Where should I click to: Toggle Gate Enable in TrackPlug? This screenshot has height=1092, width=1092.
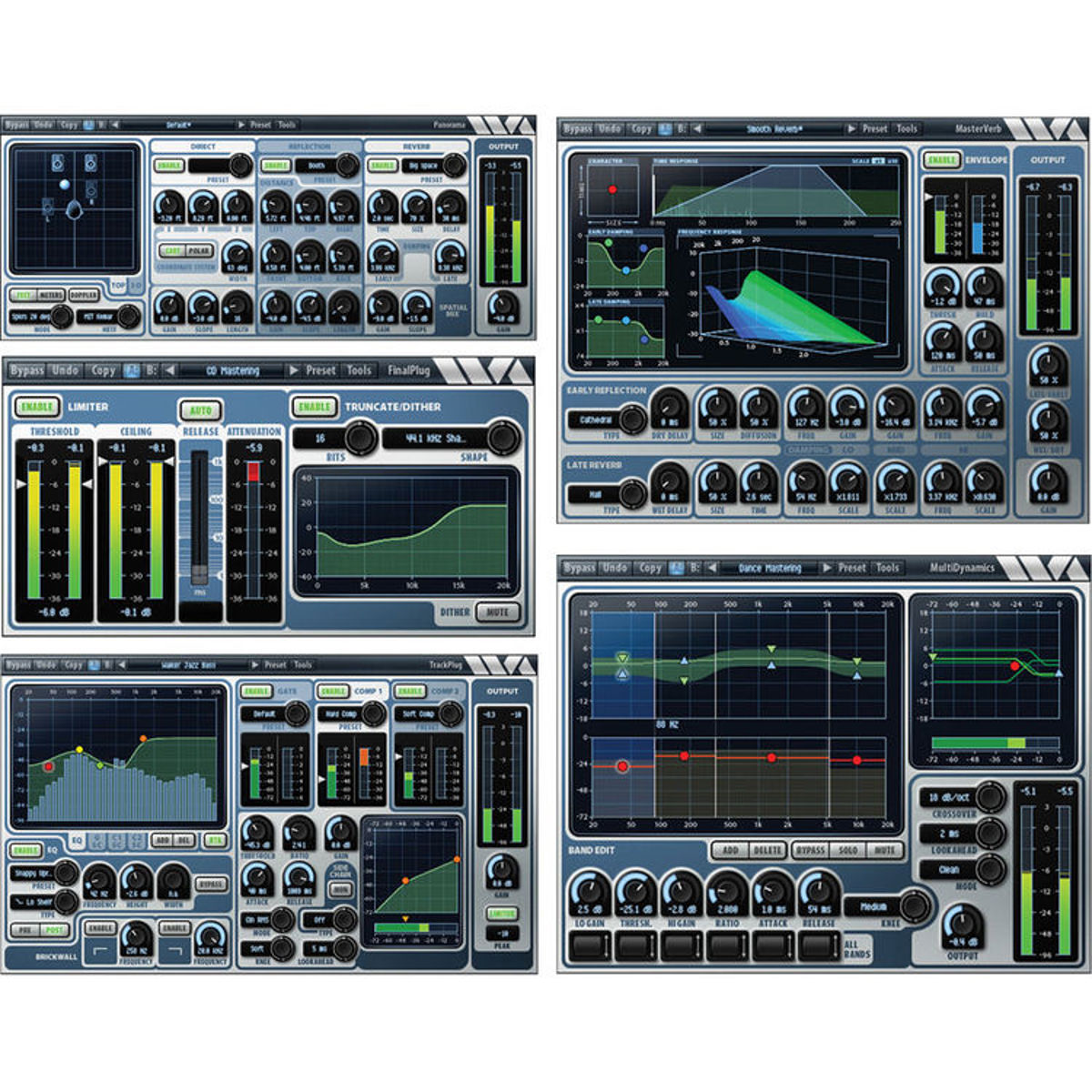point(257,692)
